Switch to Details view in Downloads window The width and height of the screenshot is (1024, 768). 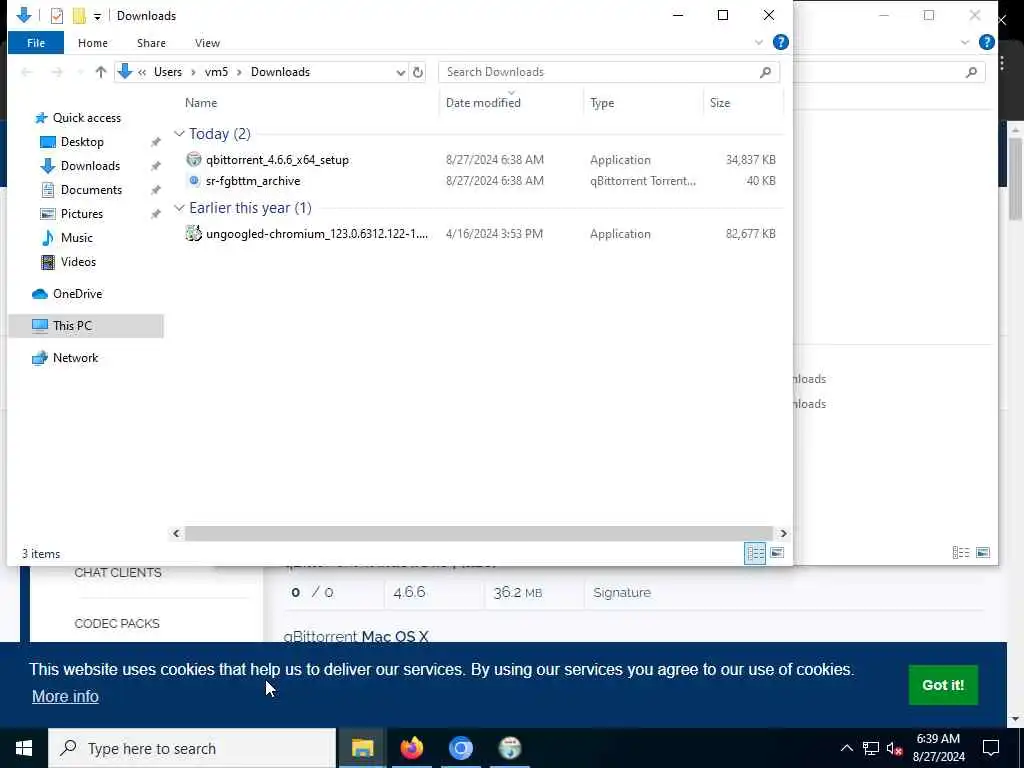point(756,553)
